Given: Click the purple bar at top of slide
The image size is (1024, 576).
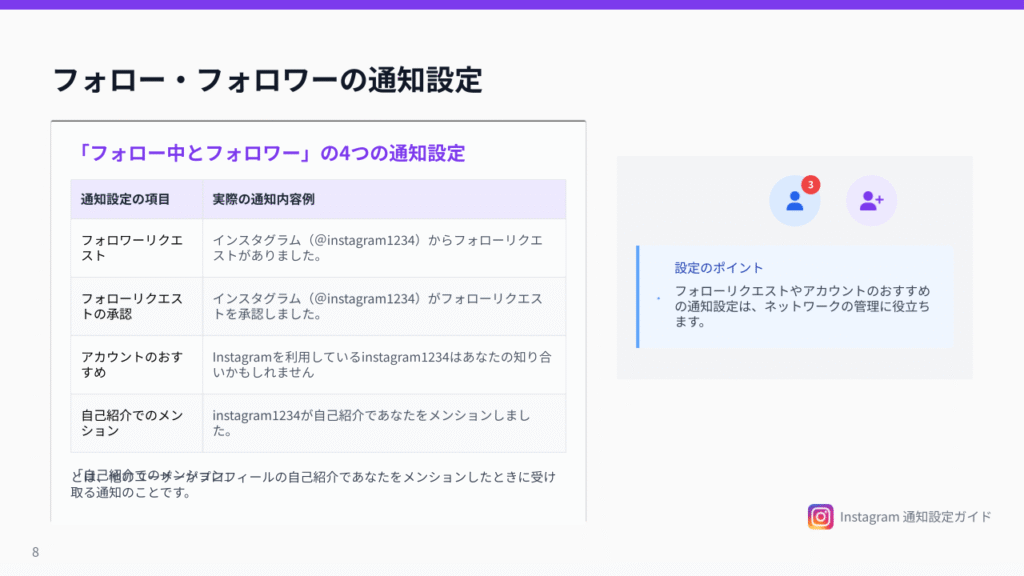Looking at the screenshot, I should point(512,4).
